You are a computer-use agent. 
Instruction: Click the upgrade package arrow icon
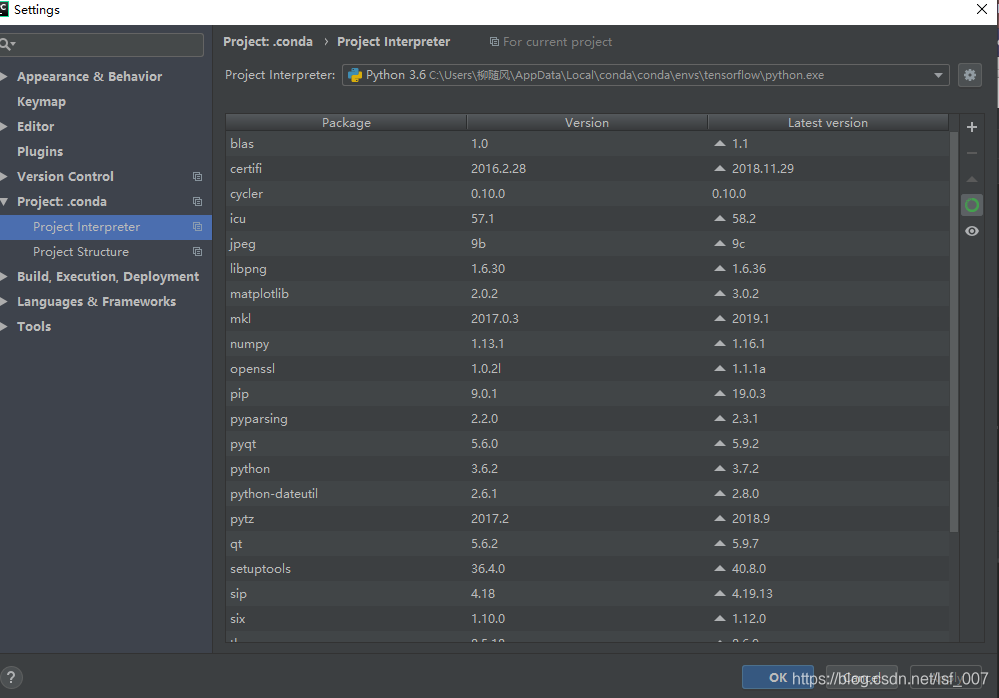(x=972, y=180)
